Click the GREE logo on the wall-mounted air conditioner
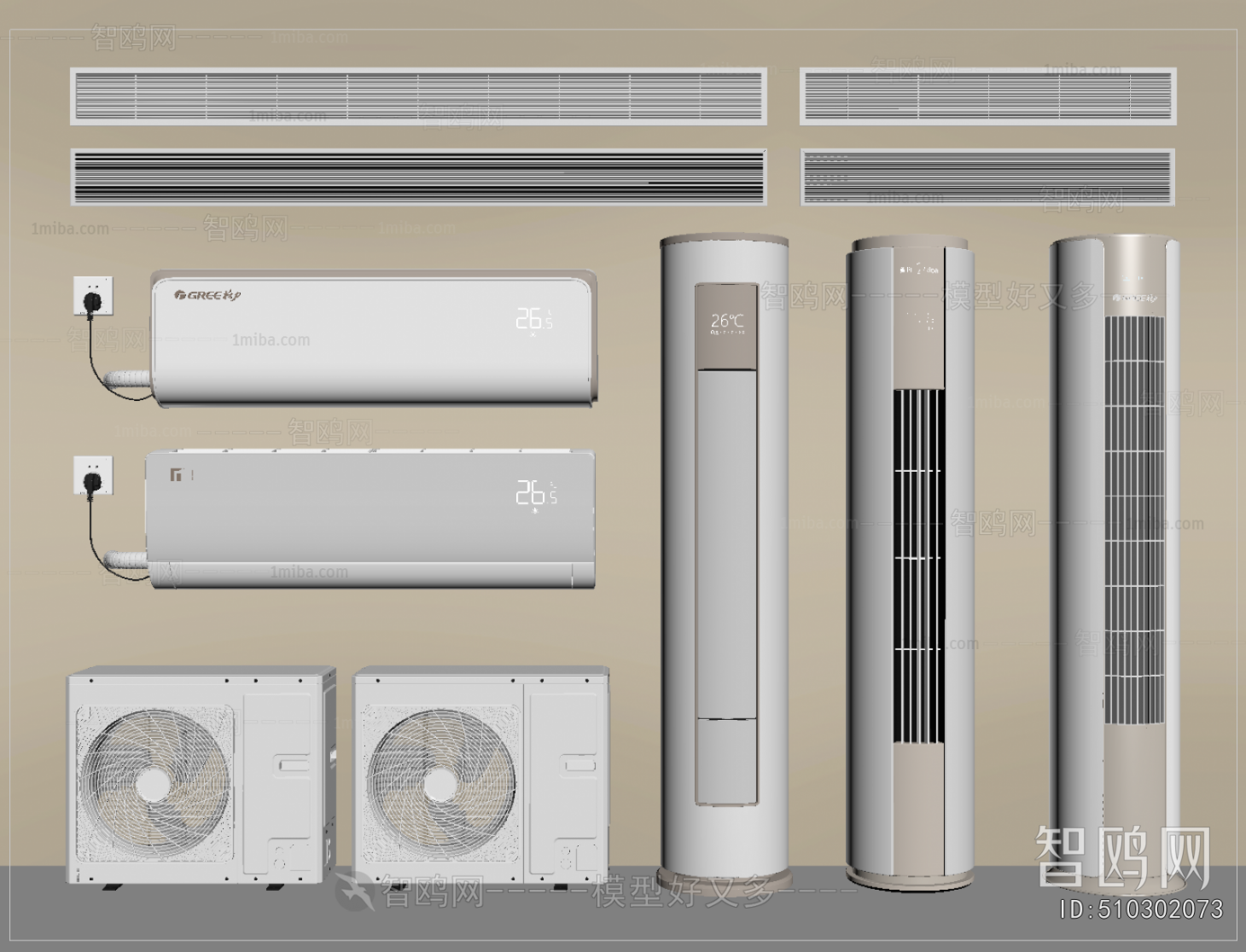The width and height of the screenshot is (1246, 952). pyautogui.click(x=207, y=294)
